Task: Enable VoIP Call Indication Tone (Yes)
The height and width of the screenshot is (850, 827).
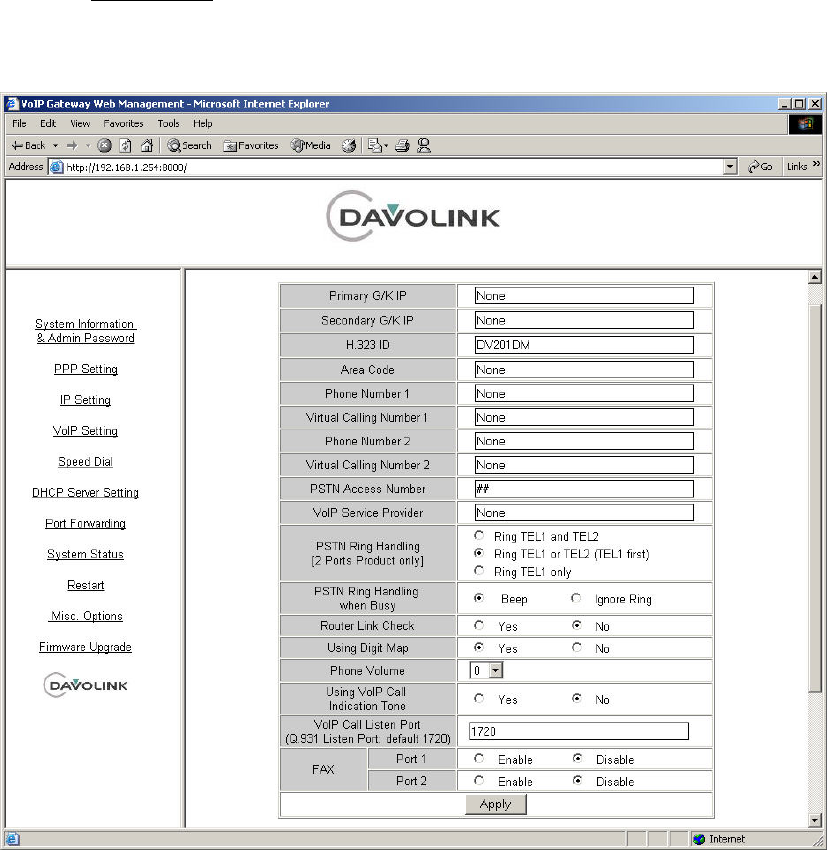Action: pos(479,698)
